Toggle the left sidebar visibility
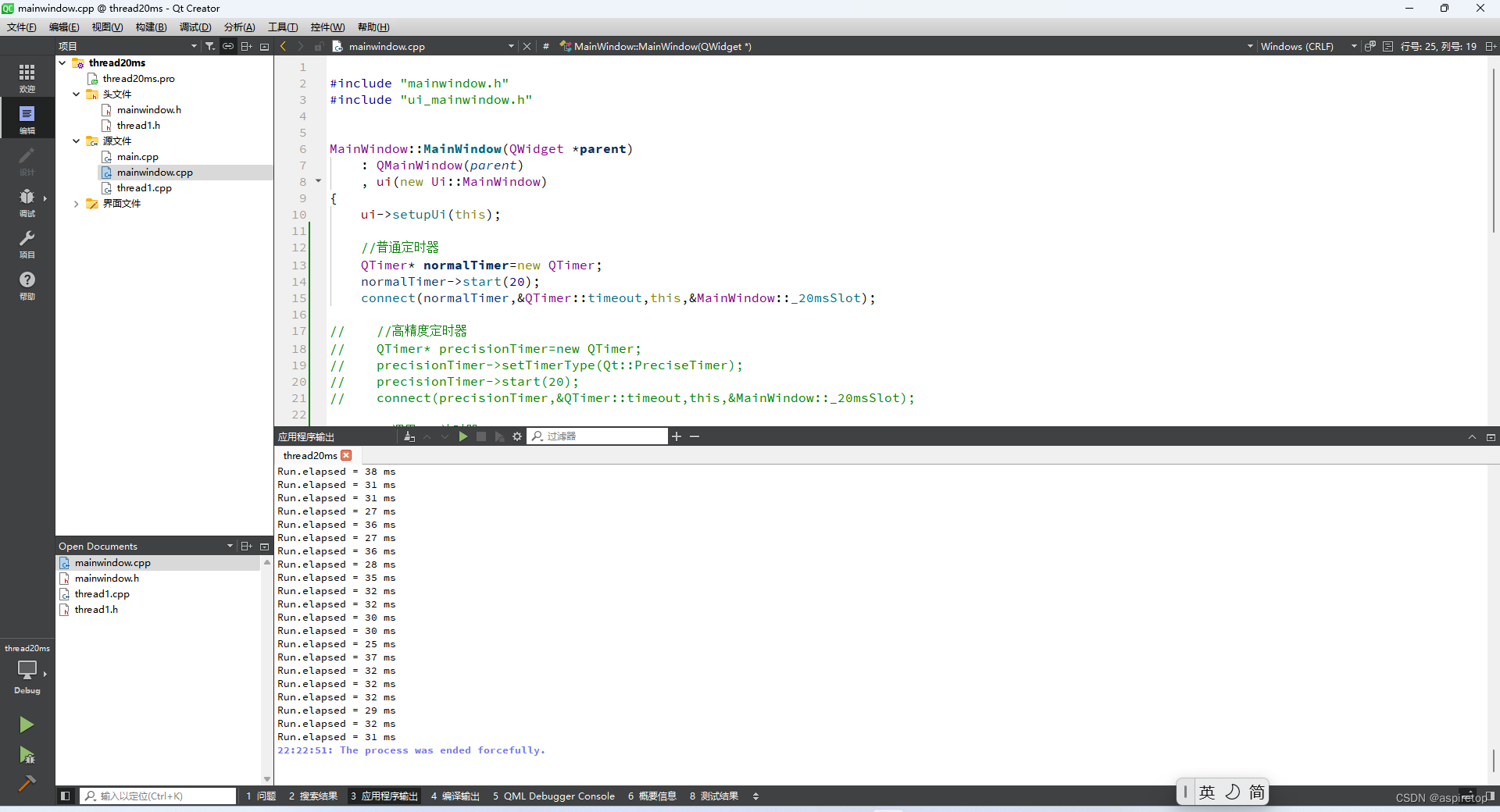The height and width of the screenshot is (812, 1500). click(x=66, y=796)
